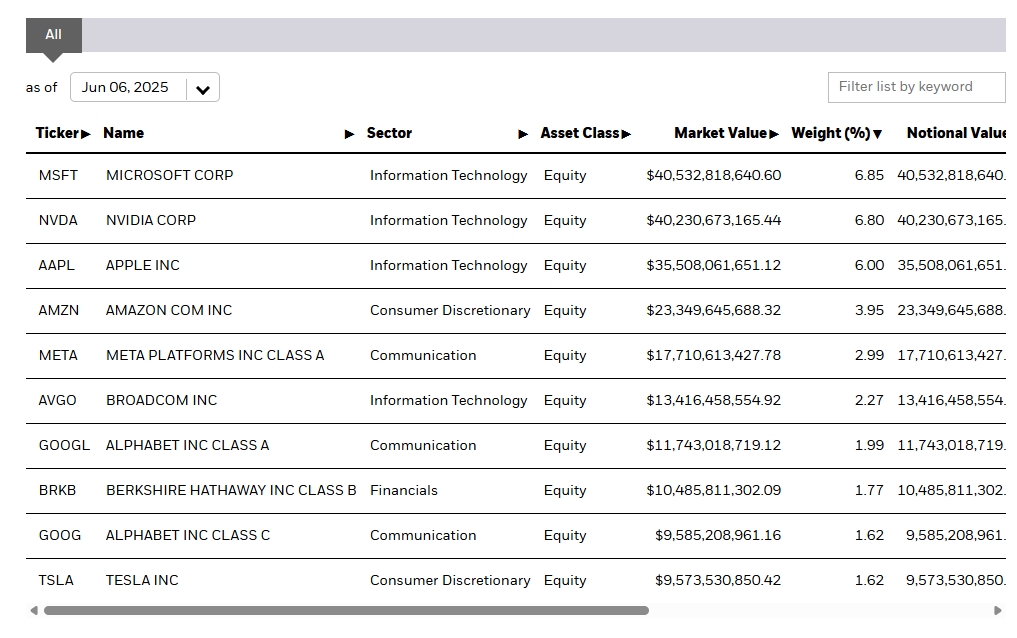Click the left scroll arrow of horizontal scrollbar
This screenshot has height=638, width=1017.
(x=34, y=610)
